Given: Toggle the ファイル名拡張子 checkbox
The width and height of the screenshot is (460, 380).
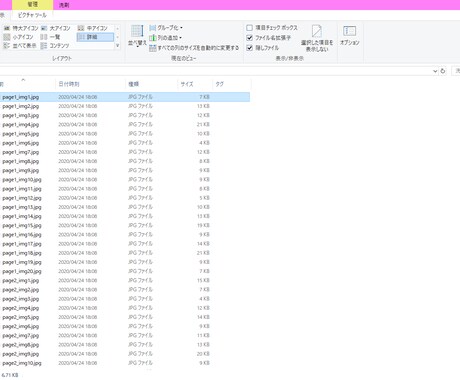Looking at the screenshot, I should point(249,38).
